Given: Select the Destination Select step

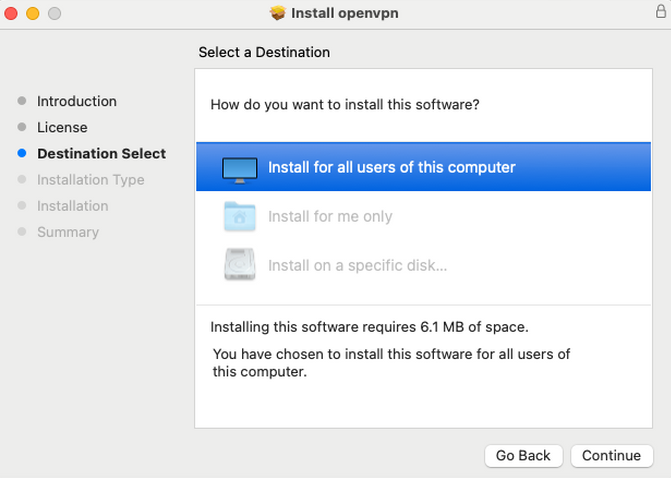Looking at the screenshot, I should pos(101,154).
